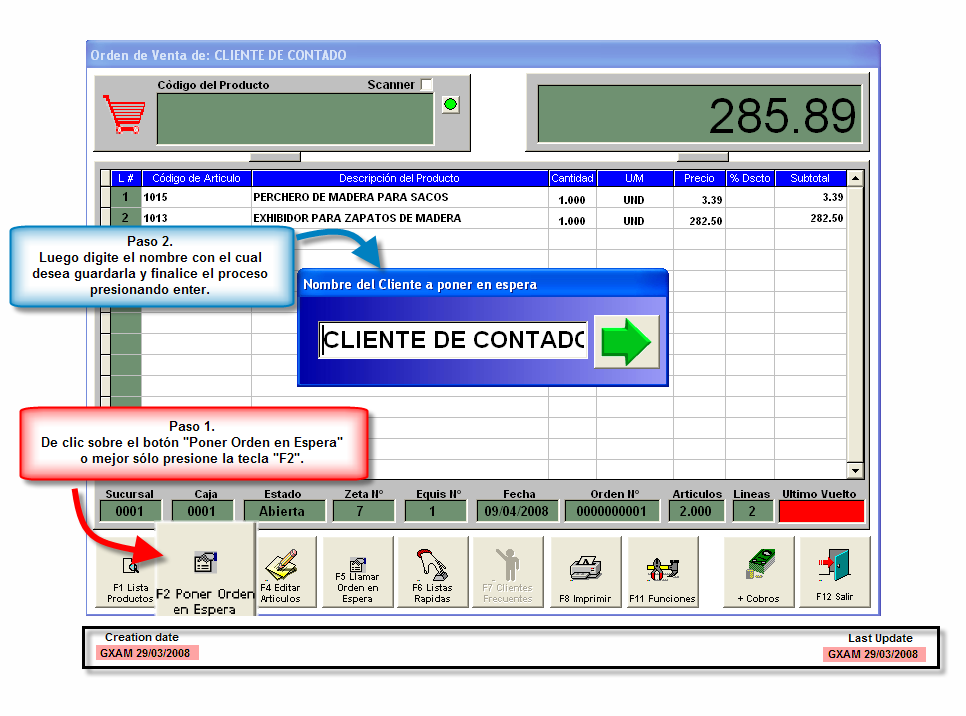Click the + Cobros cash button
This screenshot has width=966, height=716.
tap(760, 572)
